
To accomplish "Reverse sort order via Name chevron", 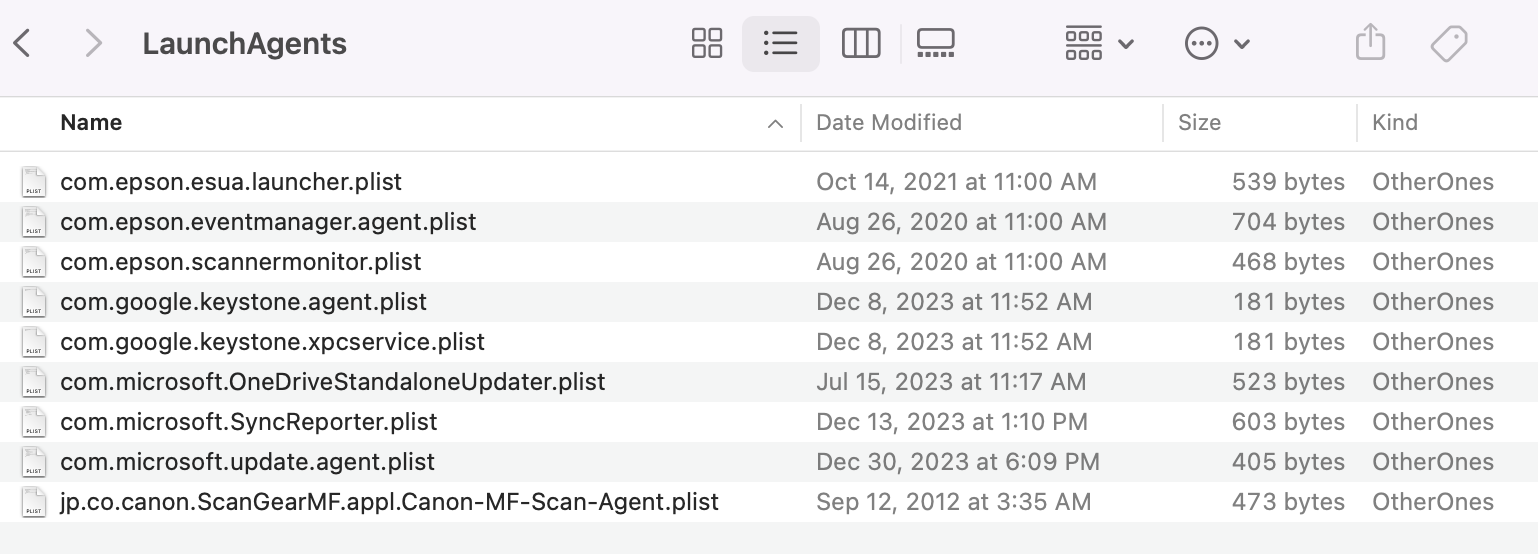I will pos(774,124).
